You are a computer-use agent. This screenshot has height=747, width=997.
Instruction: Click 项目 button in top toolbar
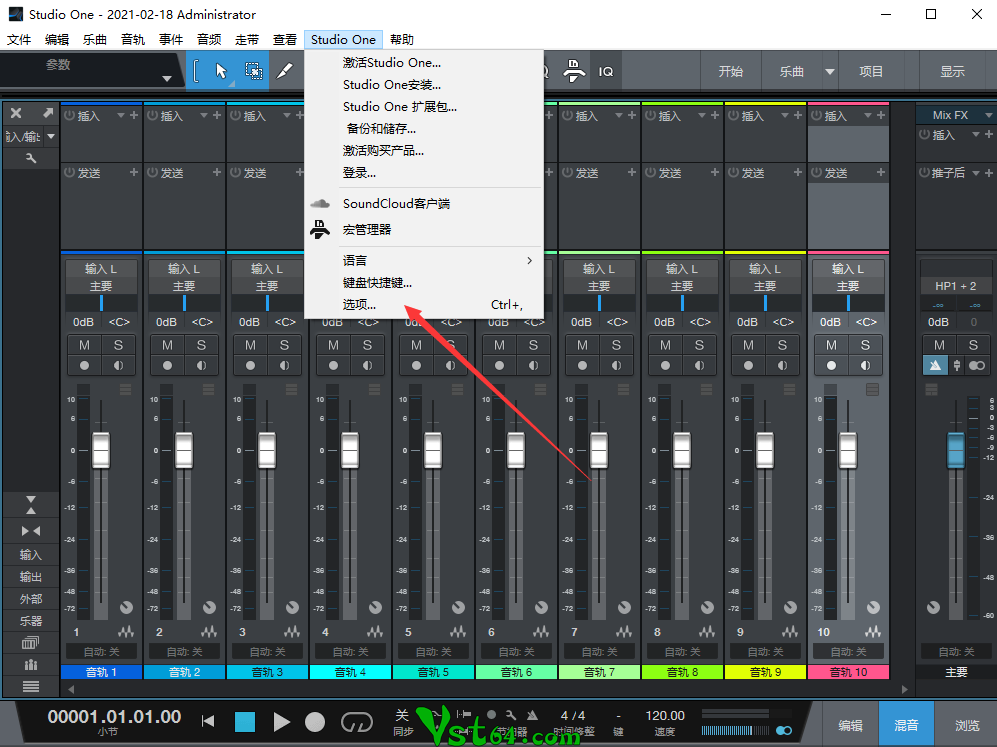(x=870, y=71)
